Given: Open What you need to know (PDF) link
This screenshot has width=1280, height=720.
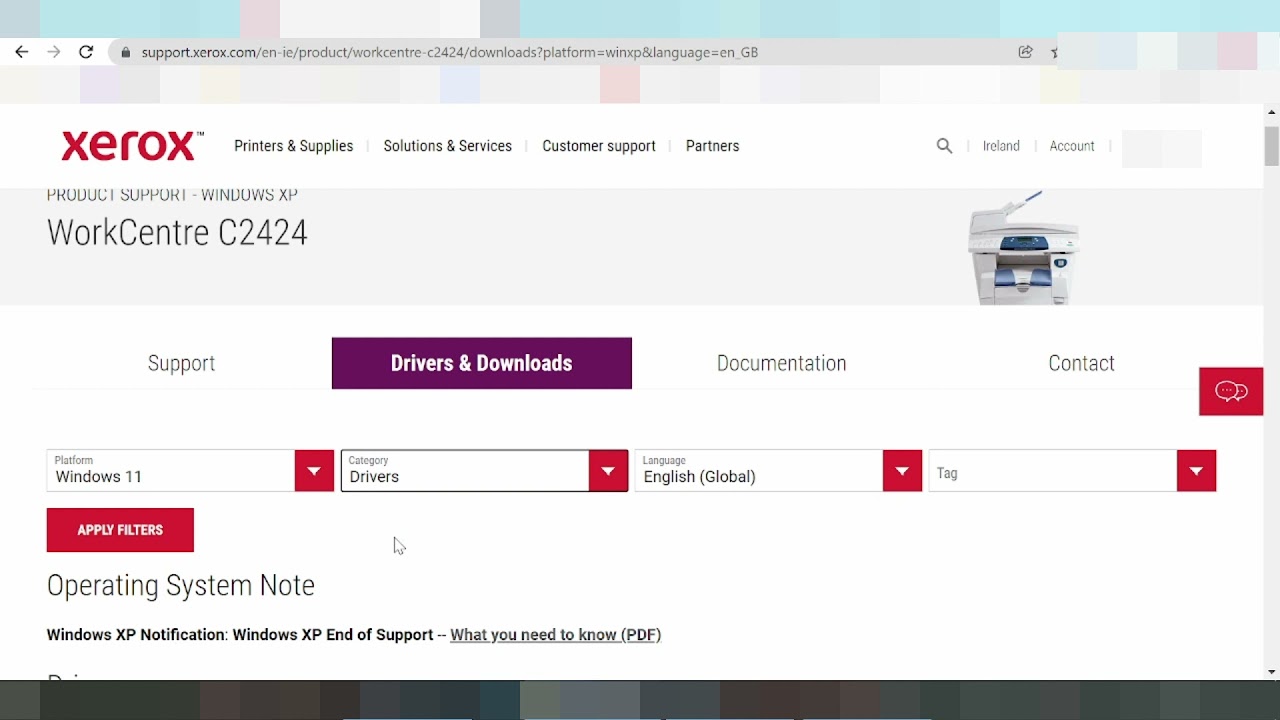Looking at the screenshot, I should tap(555, 635).
